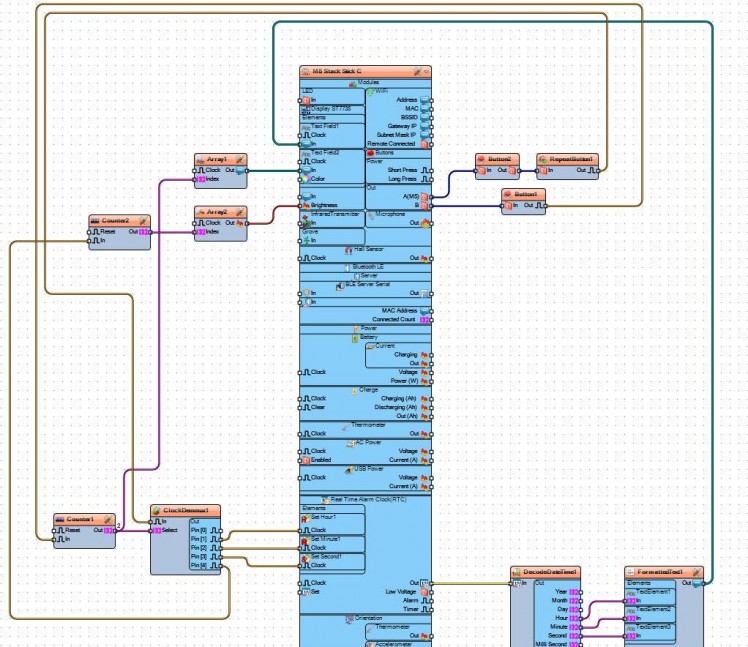
Task: Click the Real Time Alarm Clock icon
Action: click(x=325, y=500)
